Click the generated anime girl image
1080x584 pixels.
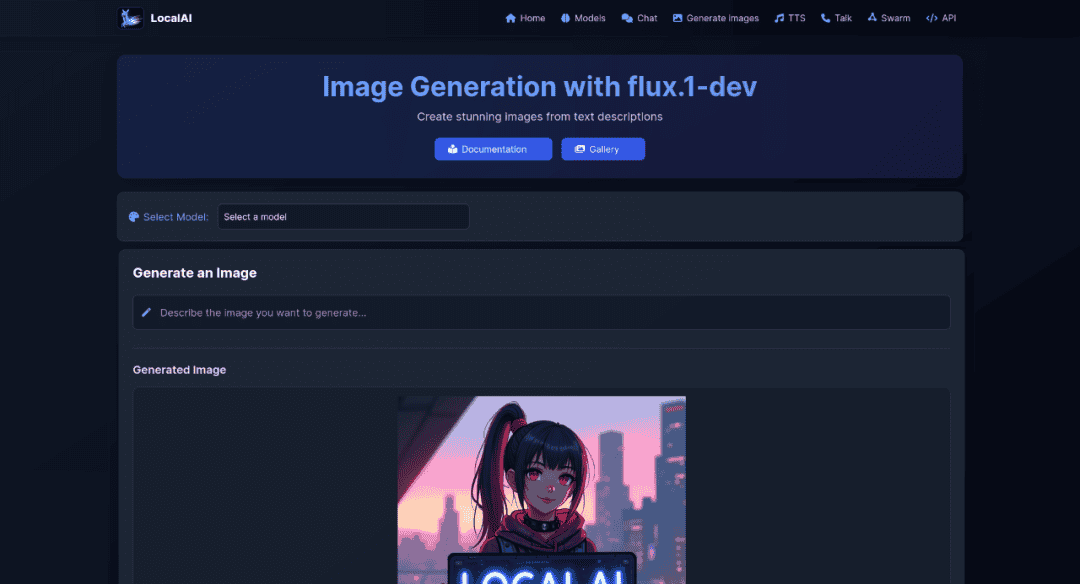click(541, 488)
